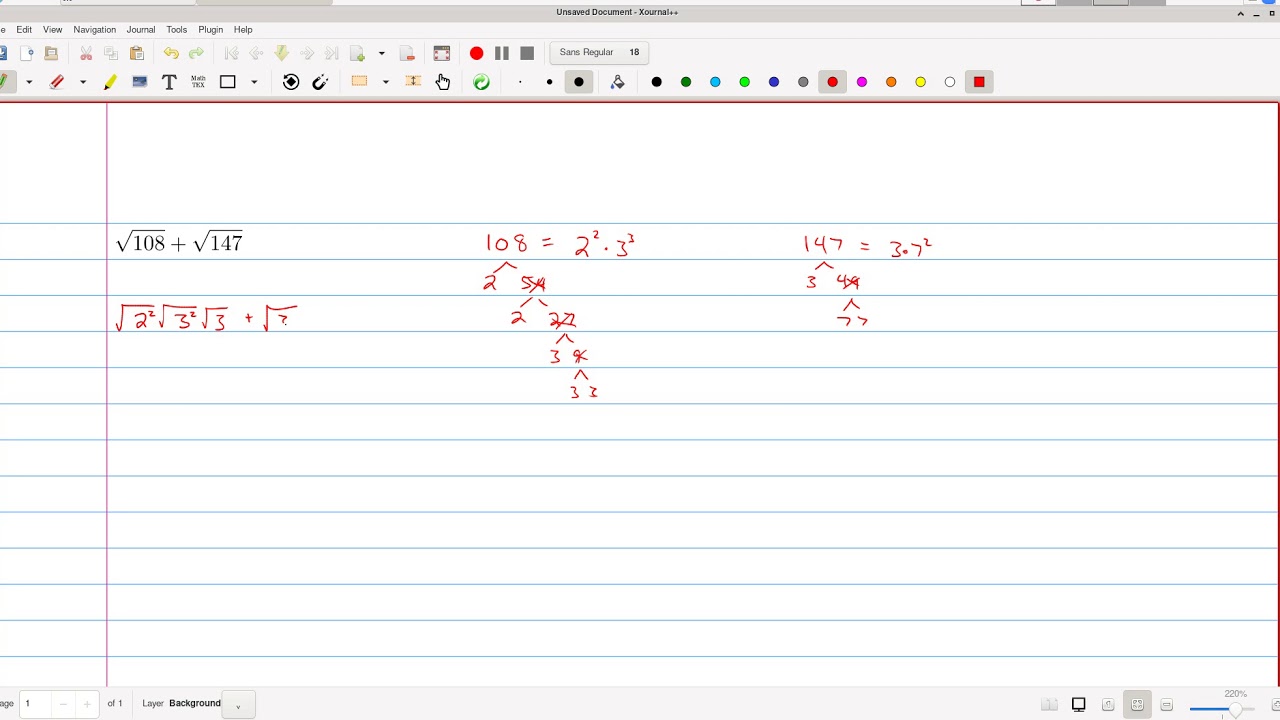The height and width of the screenshot is (720, 1280).
Task: Go to the next page
Action: (307, 53)
